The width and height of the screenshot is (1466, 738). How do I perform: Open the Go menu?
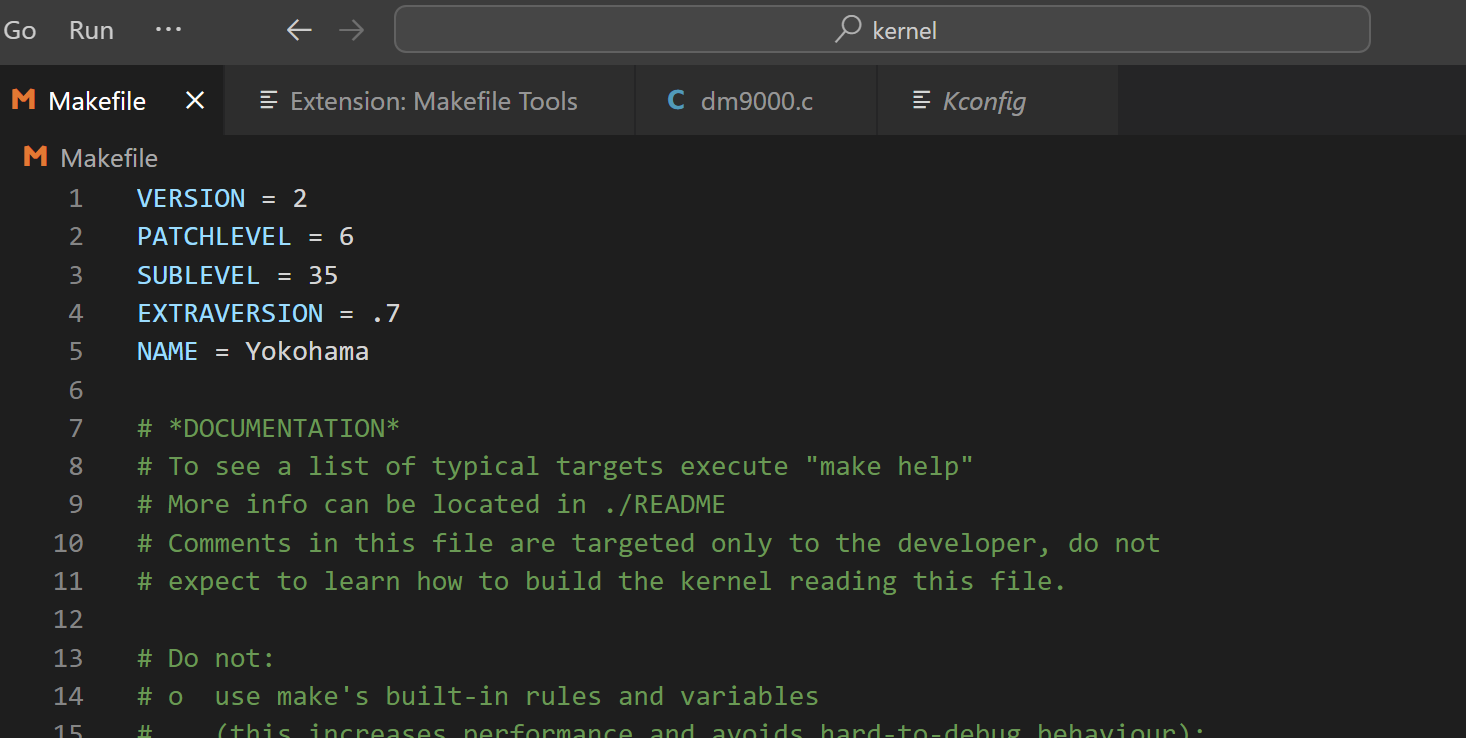coord(19,30)
